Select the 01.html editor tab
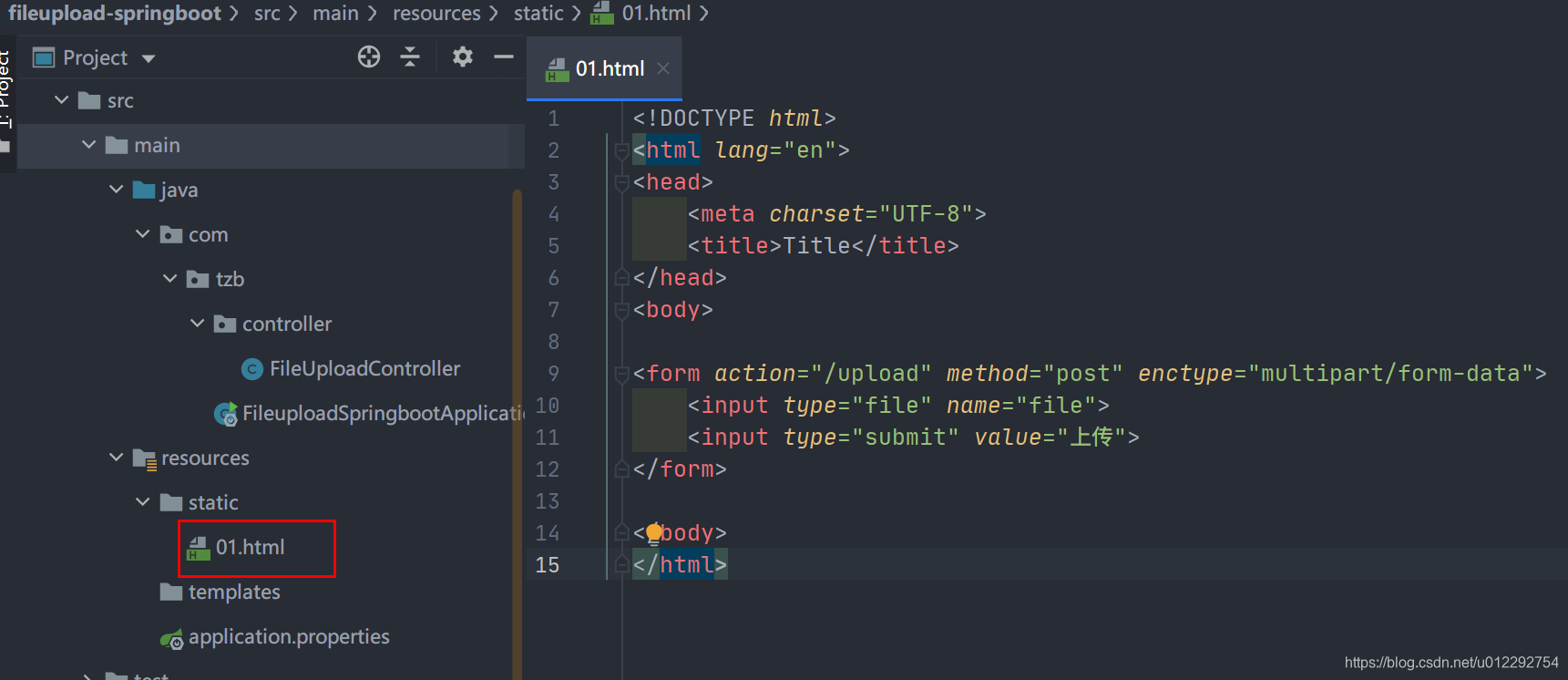This screenshot has height=680, width=1568. (605, 68)
